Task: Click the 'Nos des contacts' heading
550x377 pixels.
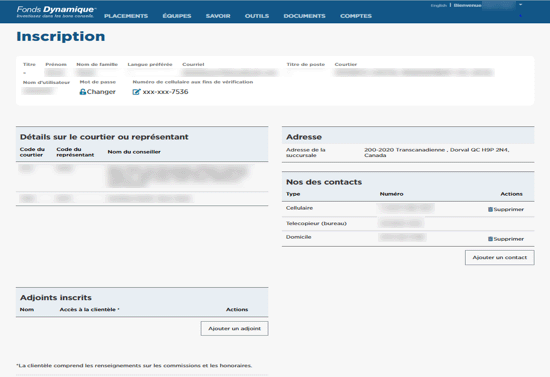Action: [324, 182]
